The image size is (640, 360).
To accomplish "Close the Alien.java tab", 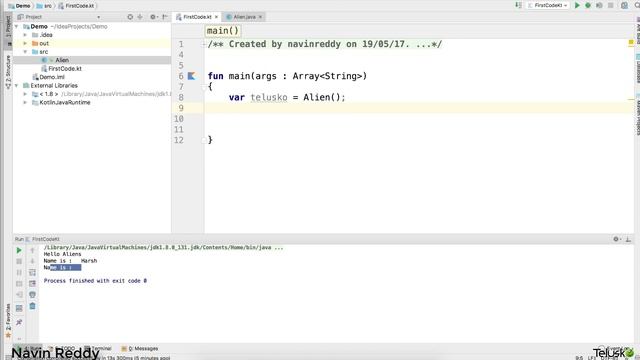I will pyautogui.click(x=260, y=17).
